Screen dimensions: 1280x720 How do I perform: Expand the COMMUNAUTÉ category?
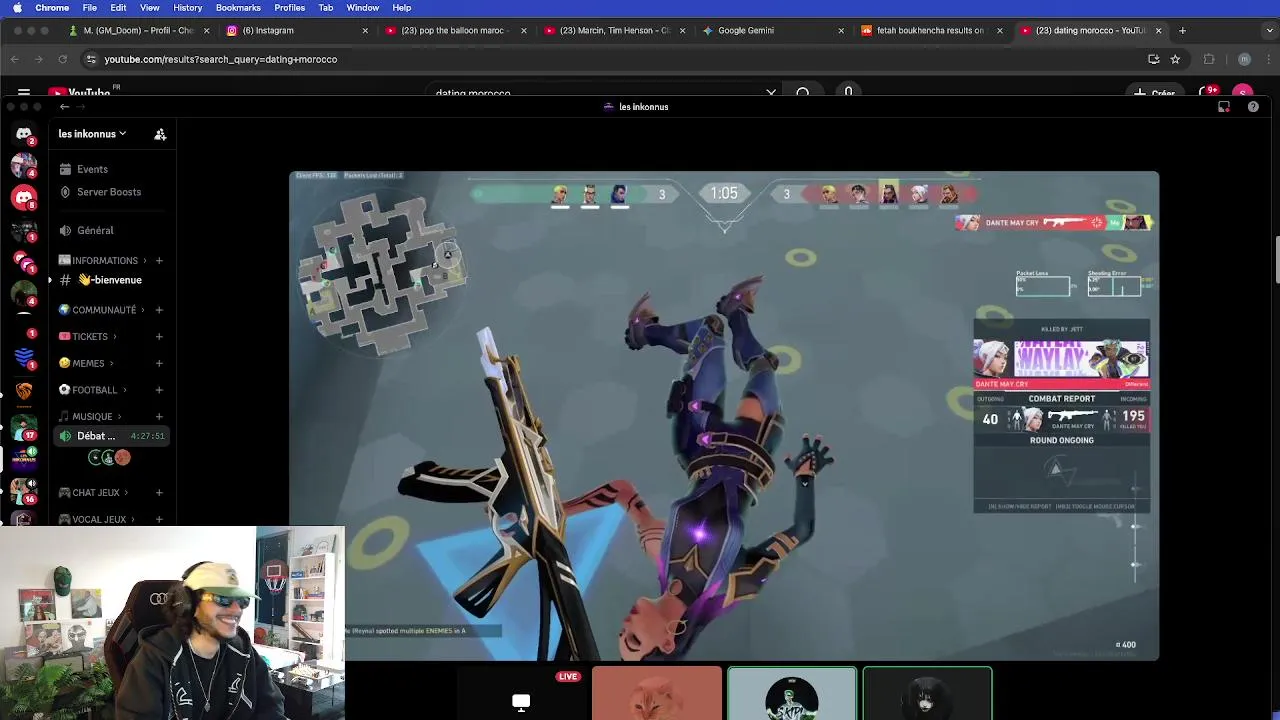pyautogui.click(x=103, y=310)
